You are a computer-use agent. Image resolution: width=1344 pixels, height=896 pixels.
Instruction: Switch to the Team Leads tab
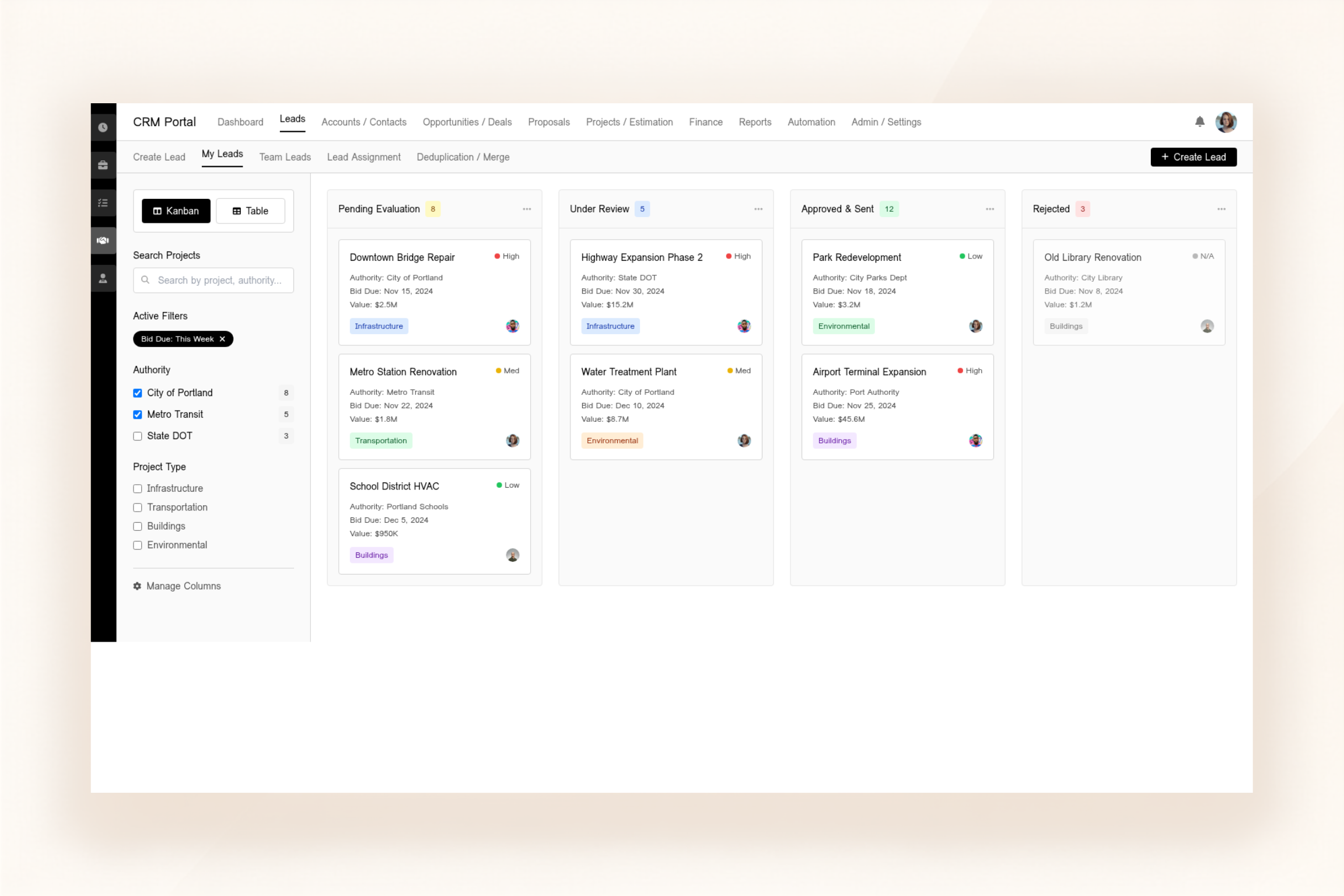pyautogui.click(x=285, y=157)
